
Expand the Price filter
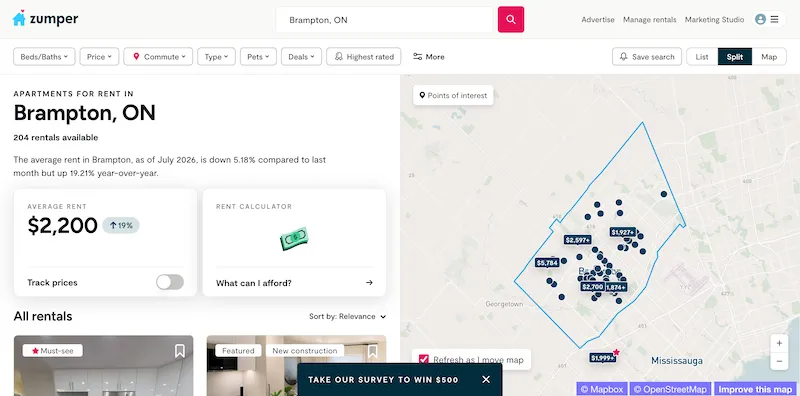[99, 57]
